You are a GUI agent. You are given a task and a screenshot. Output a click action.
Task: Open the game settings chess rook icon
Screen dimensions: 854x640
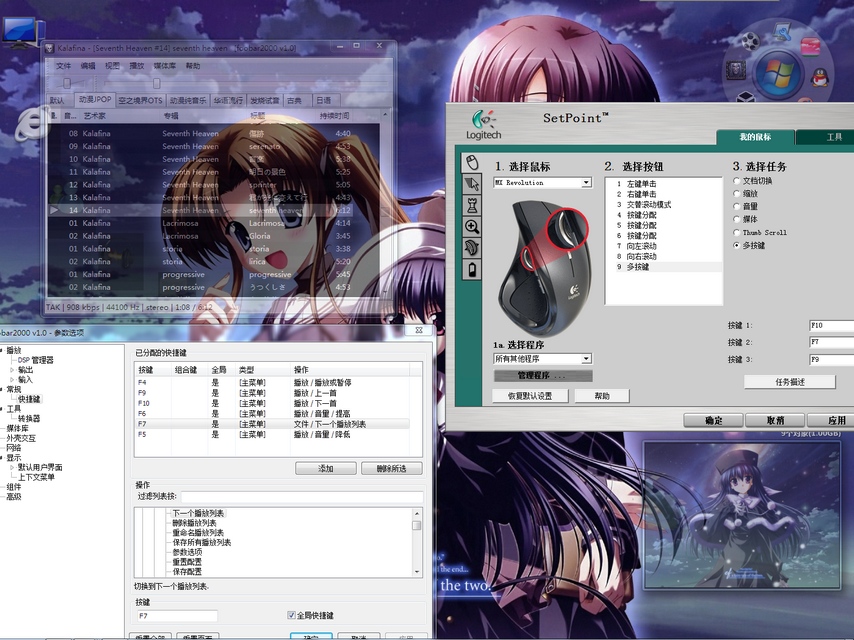pos(472,205)
